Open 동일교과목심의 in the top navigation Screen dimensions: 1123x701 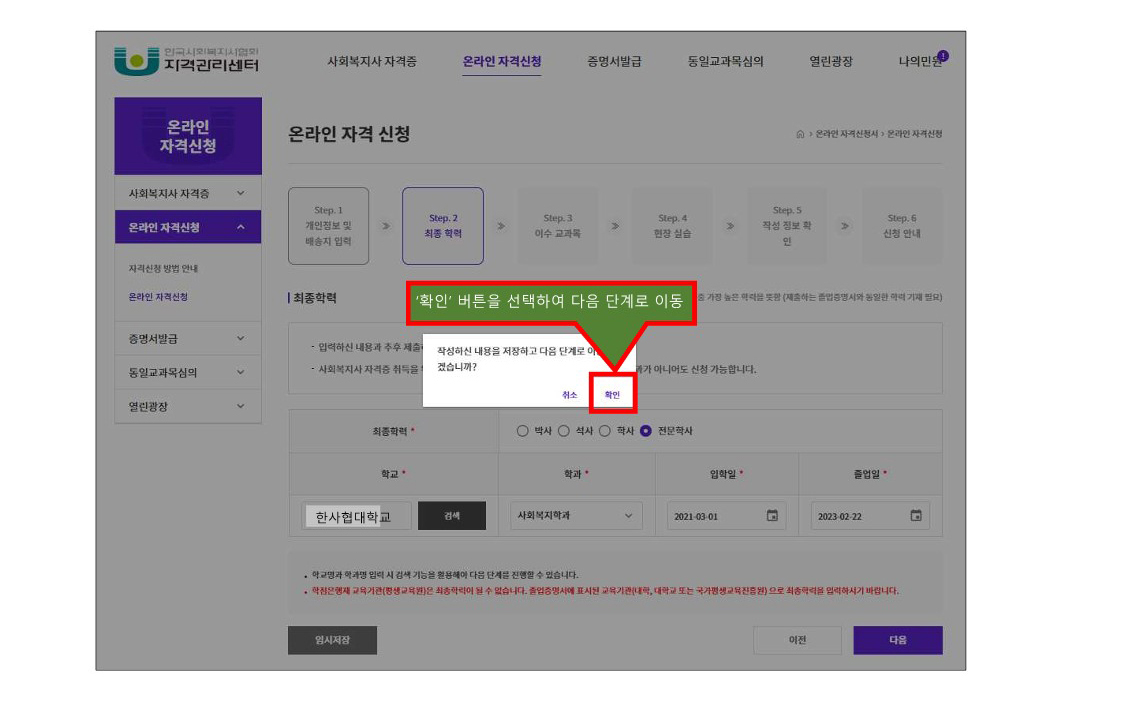click(726, 62)
